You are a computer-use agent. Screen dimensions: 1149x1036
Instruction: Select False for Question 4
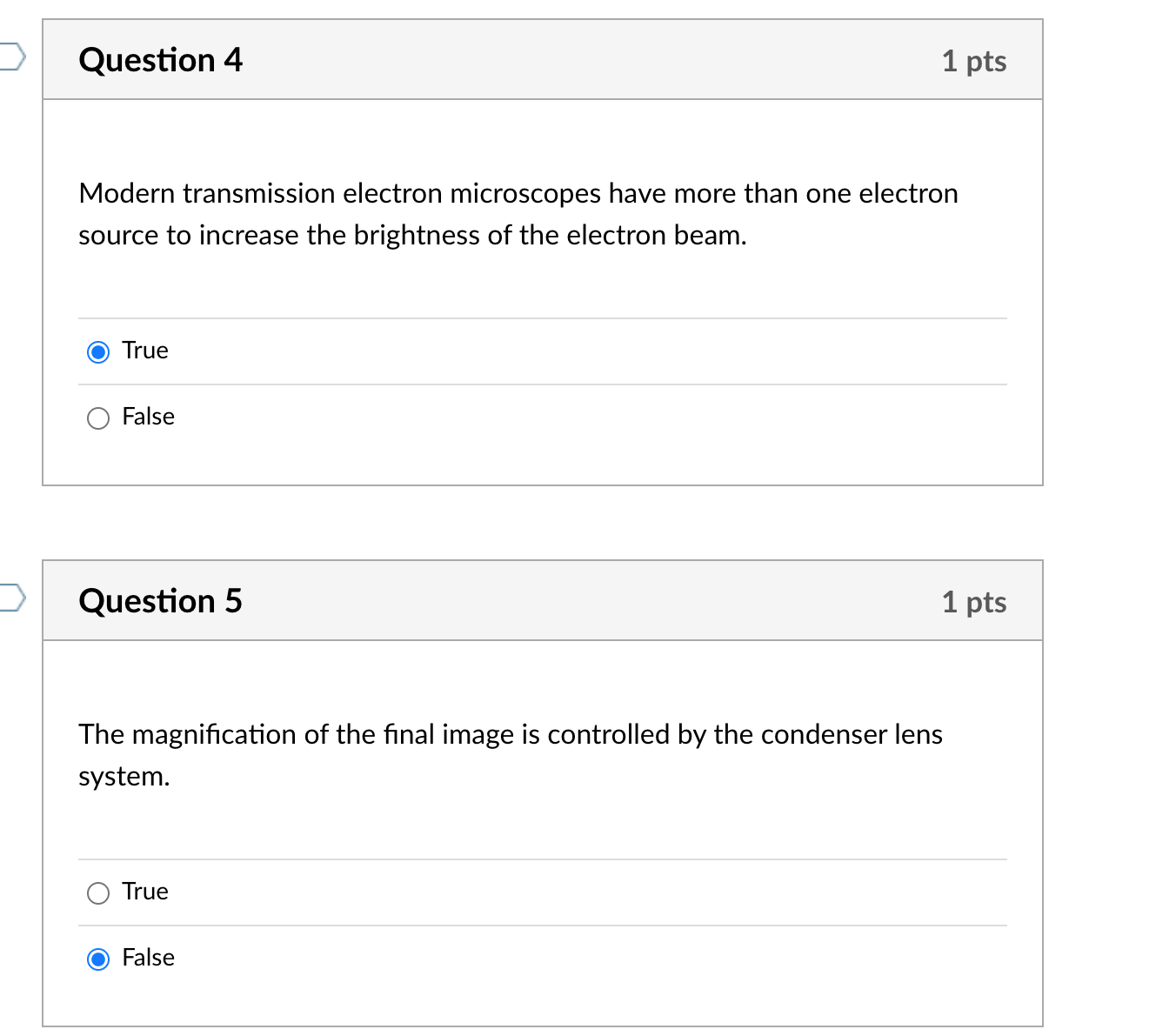[x=97, y=418]
